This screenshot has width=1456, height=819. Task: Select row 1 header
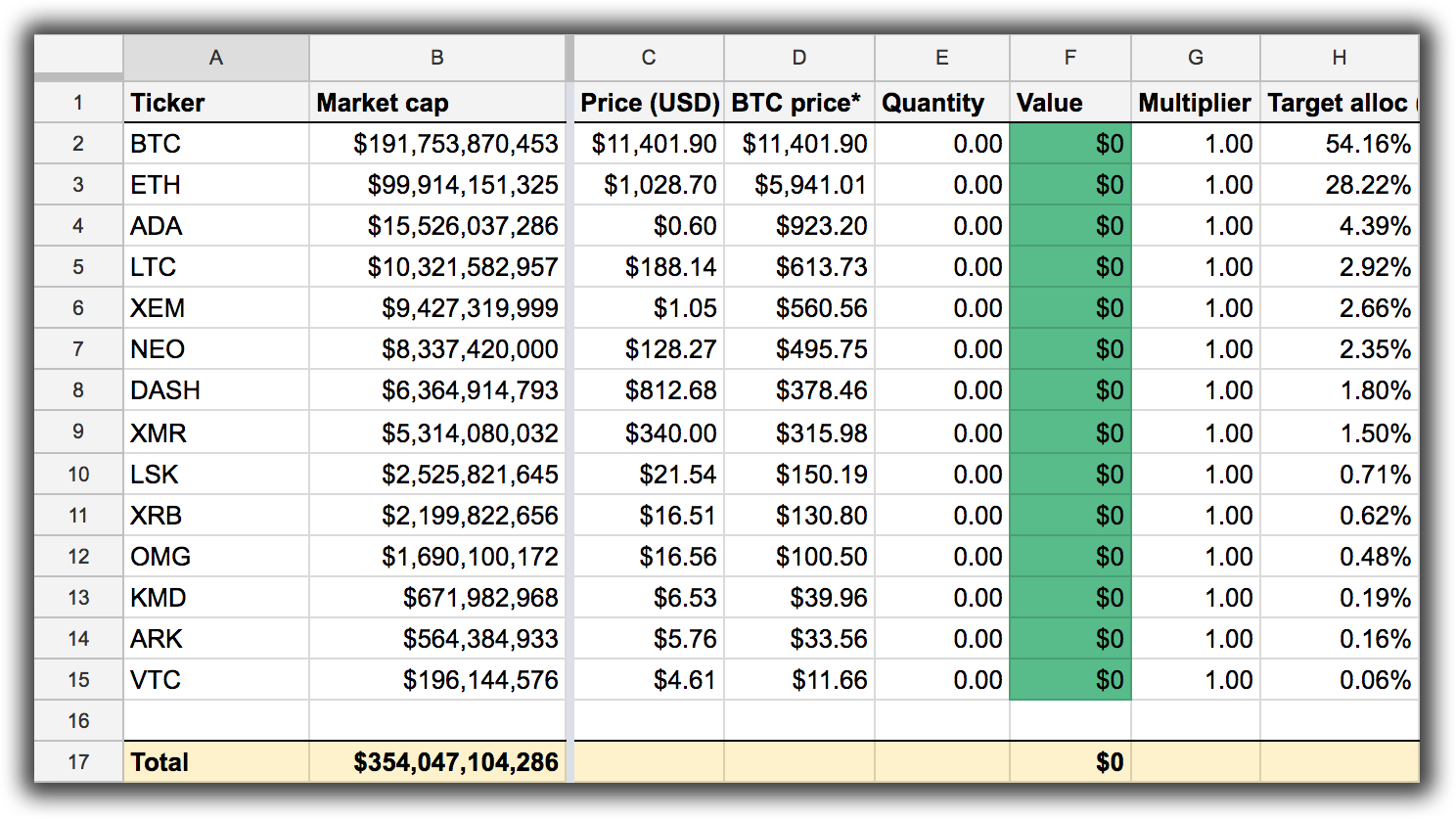(78, 103)
